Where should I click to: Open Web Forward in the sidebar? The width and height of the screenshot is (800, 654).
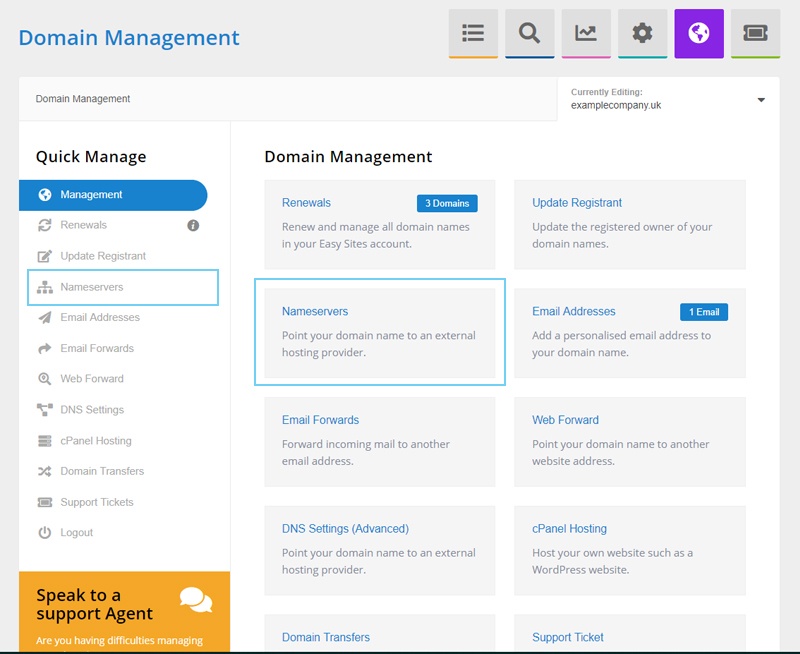[92, 379]
